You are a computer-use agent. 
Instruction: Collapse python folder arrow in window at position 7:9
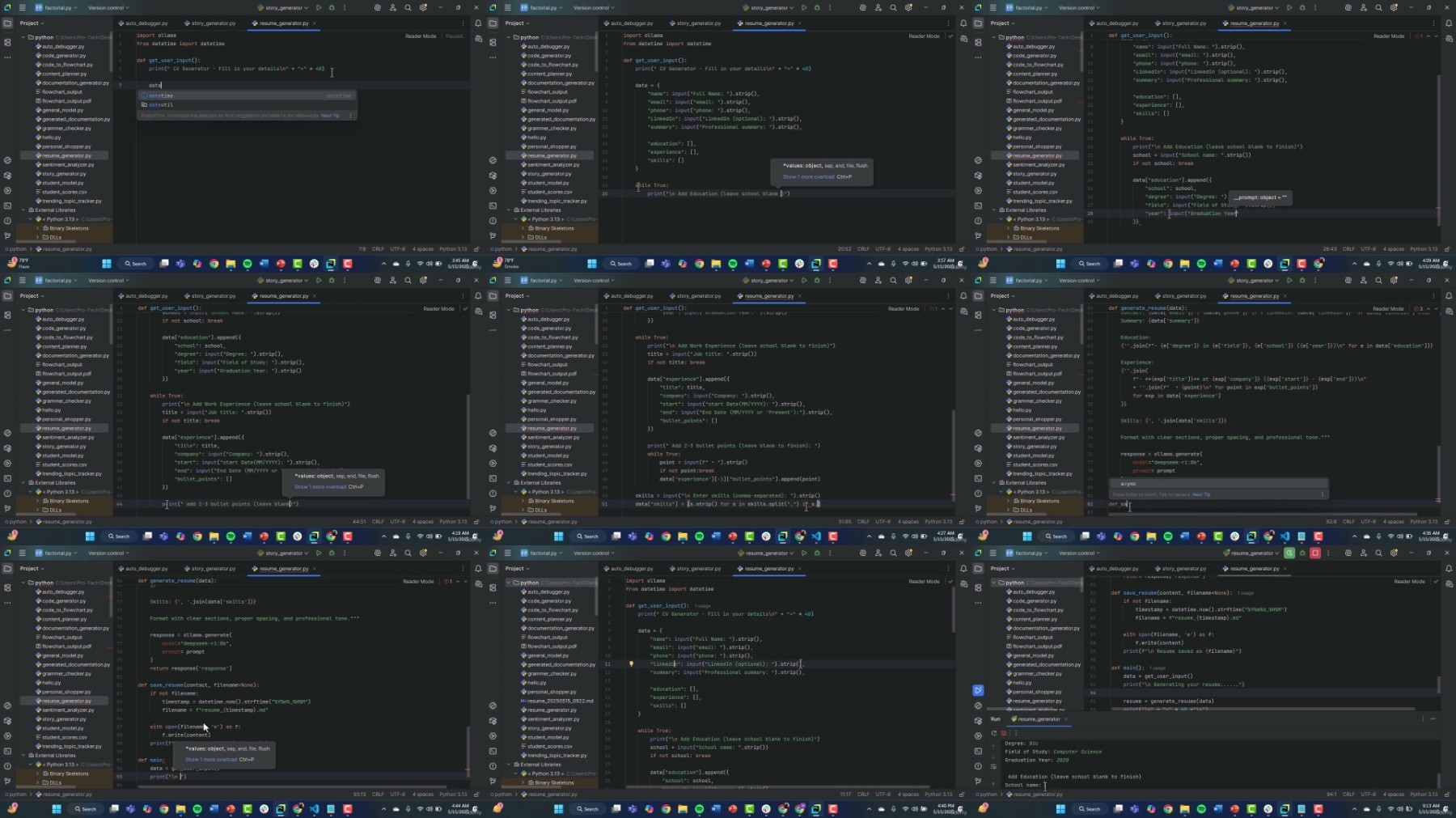click(23, 37)
